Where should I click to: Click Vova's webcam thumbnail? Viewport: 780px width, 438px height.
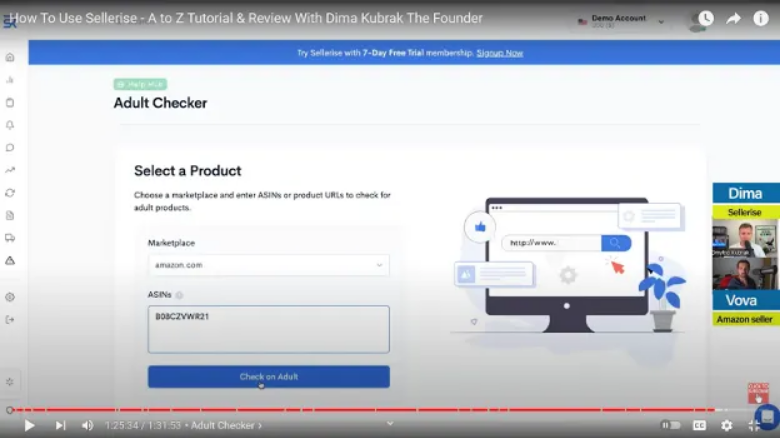coord(745,273)
